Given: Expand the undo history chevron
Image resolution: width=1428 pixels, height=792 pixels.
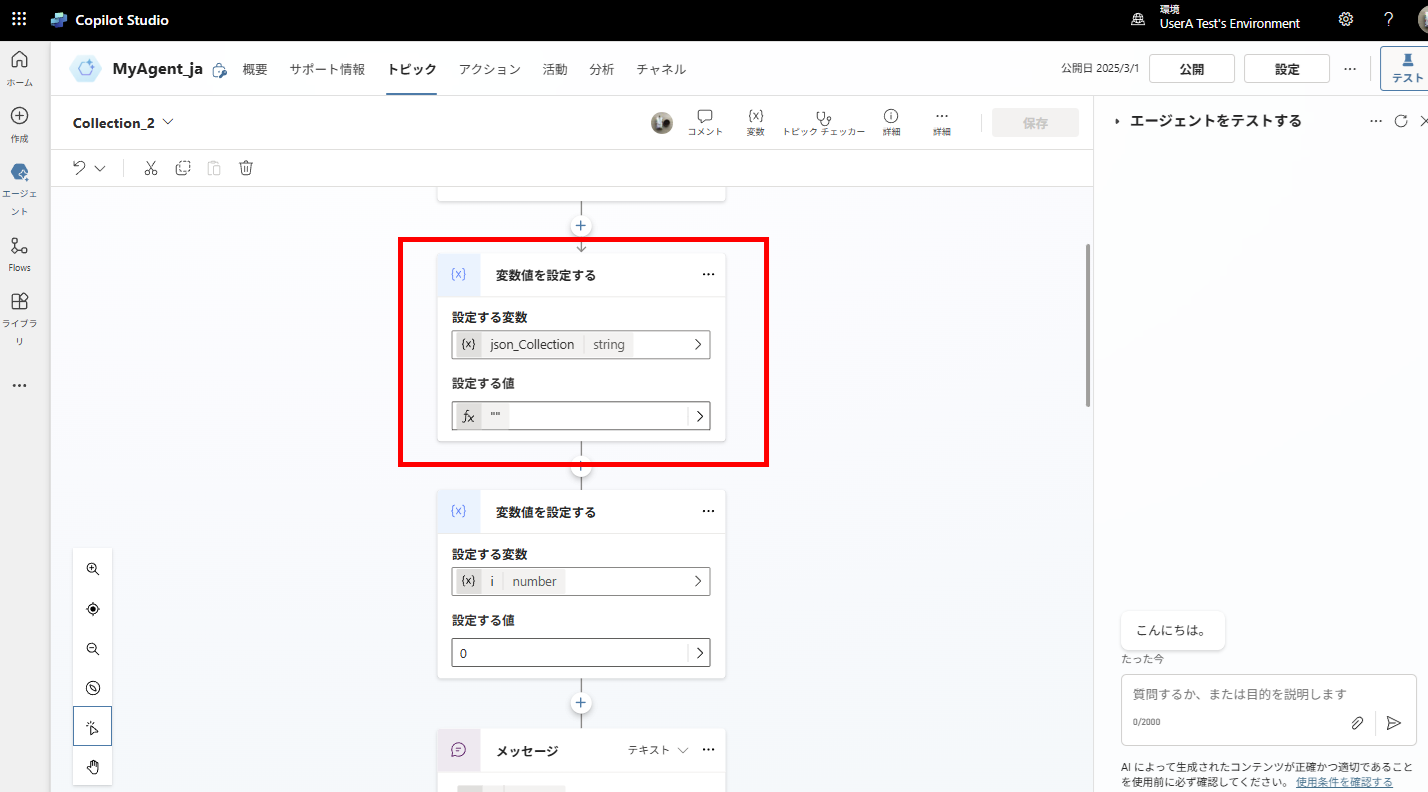Looking at the screenshot, I should (x=99, y=167).
